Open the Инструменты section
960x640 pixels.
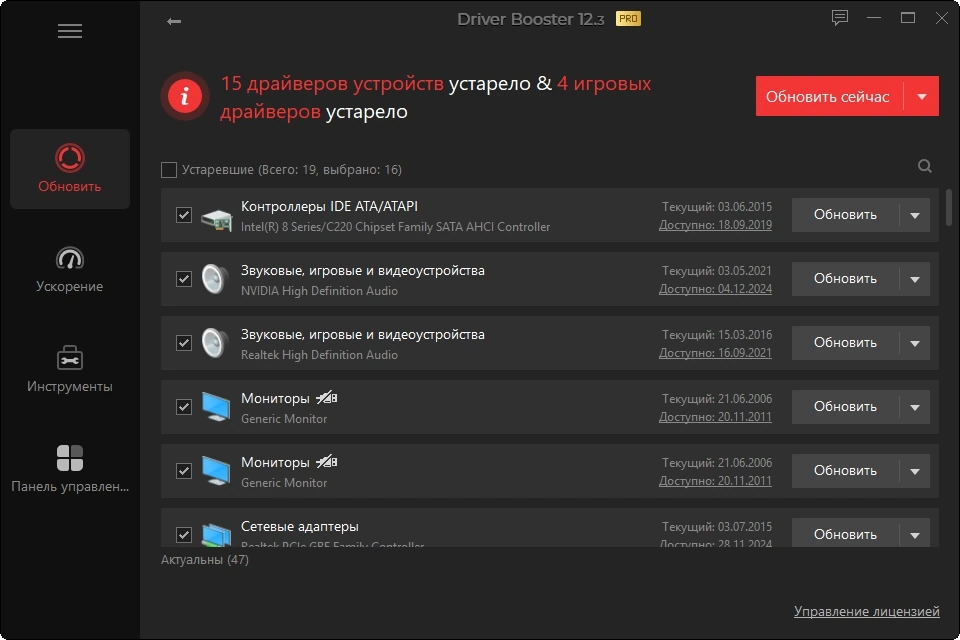pyautogui.click(x=70, y=369)
